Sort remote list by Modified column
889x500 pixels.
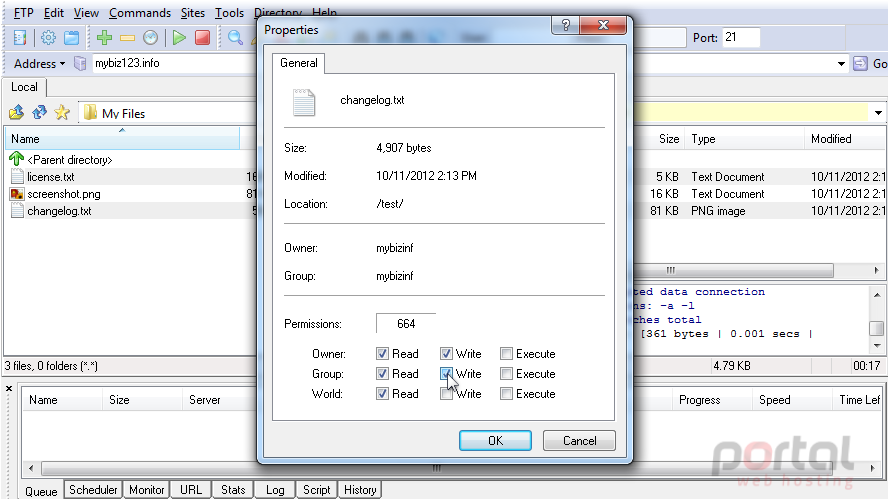click(844, 139)
